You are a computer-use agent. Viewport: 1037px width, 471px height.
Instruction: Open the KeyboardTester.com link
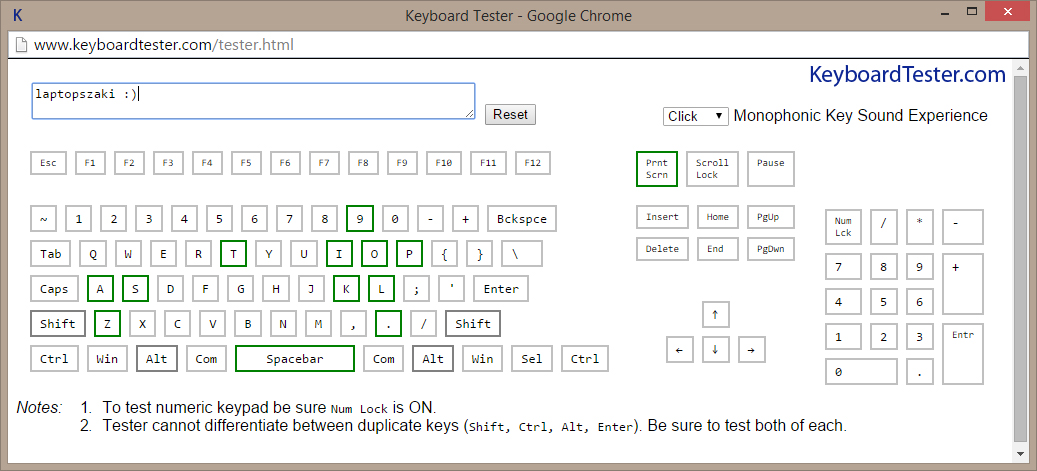click(x=906, y=75)
